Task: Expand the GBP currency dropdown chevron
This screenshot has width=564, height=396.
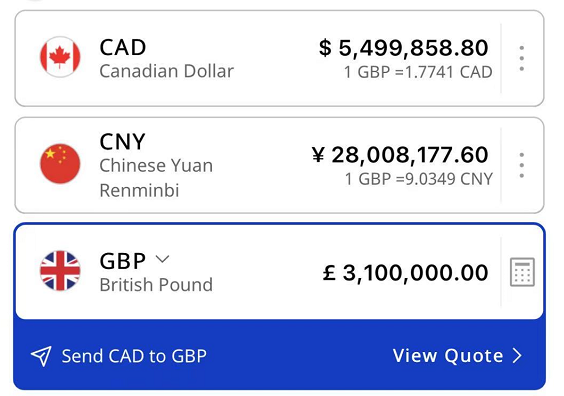Action: 162,259
